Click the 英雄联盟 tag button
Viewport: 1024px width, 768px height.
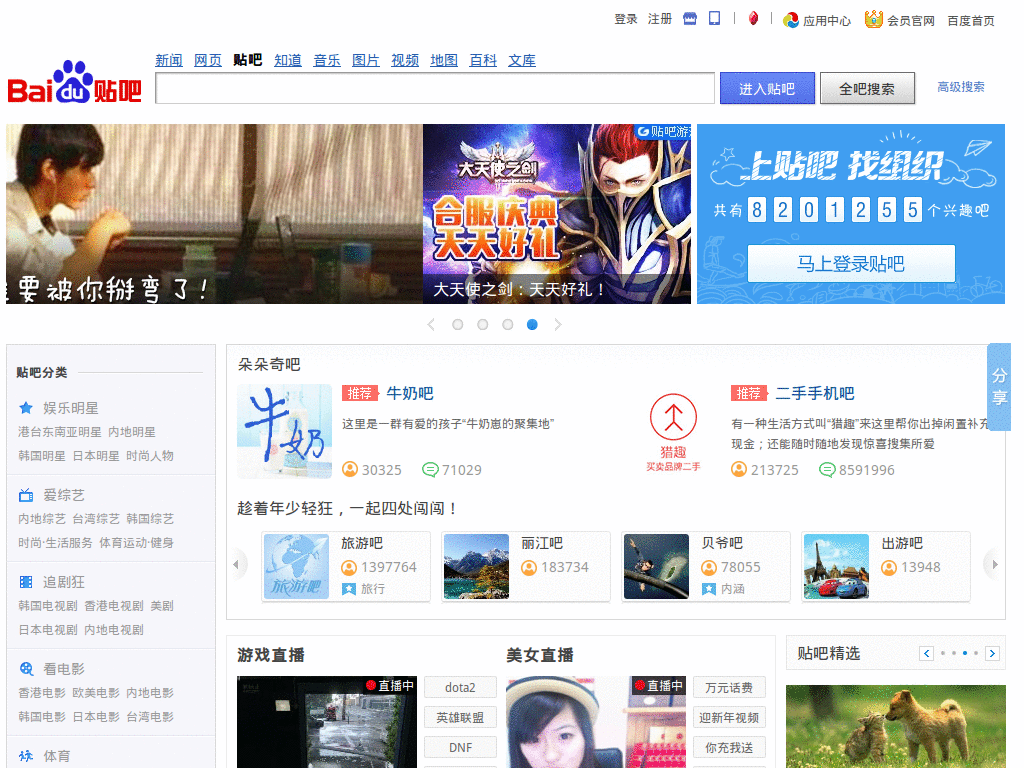[x=460, y=718]
